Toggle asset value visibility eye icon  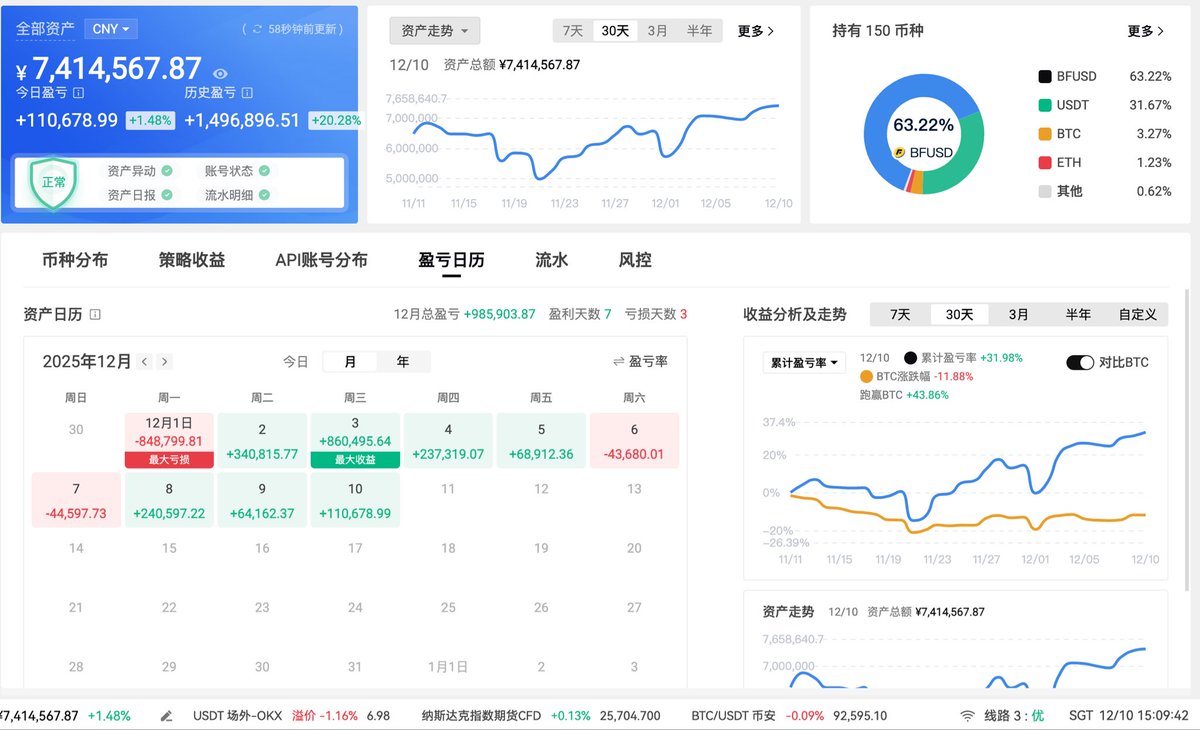coord(220,73)
